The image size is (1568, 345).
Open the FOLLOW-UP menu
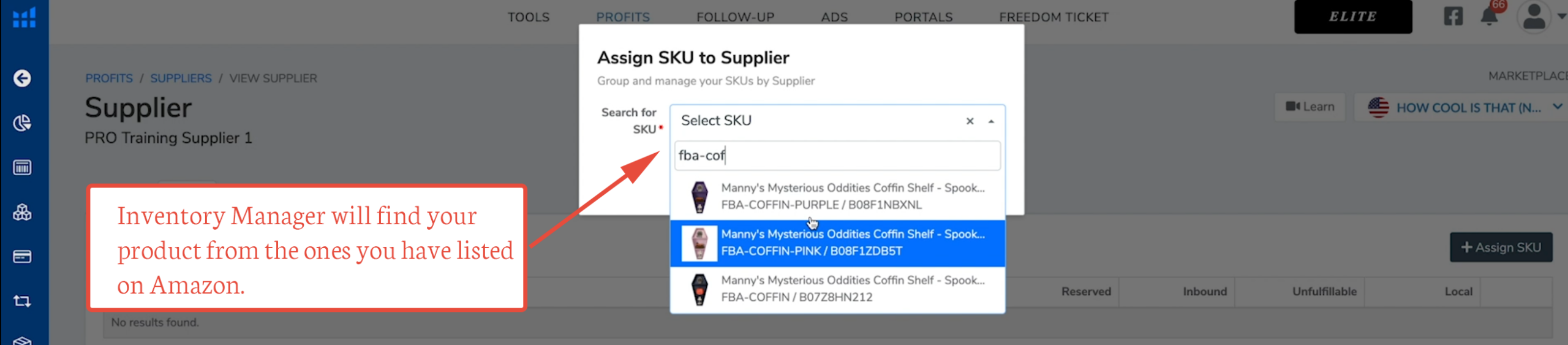tap(735, 17)
